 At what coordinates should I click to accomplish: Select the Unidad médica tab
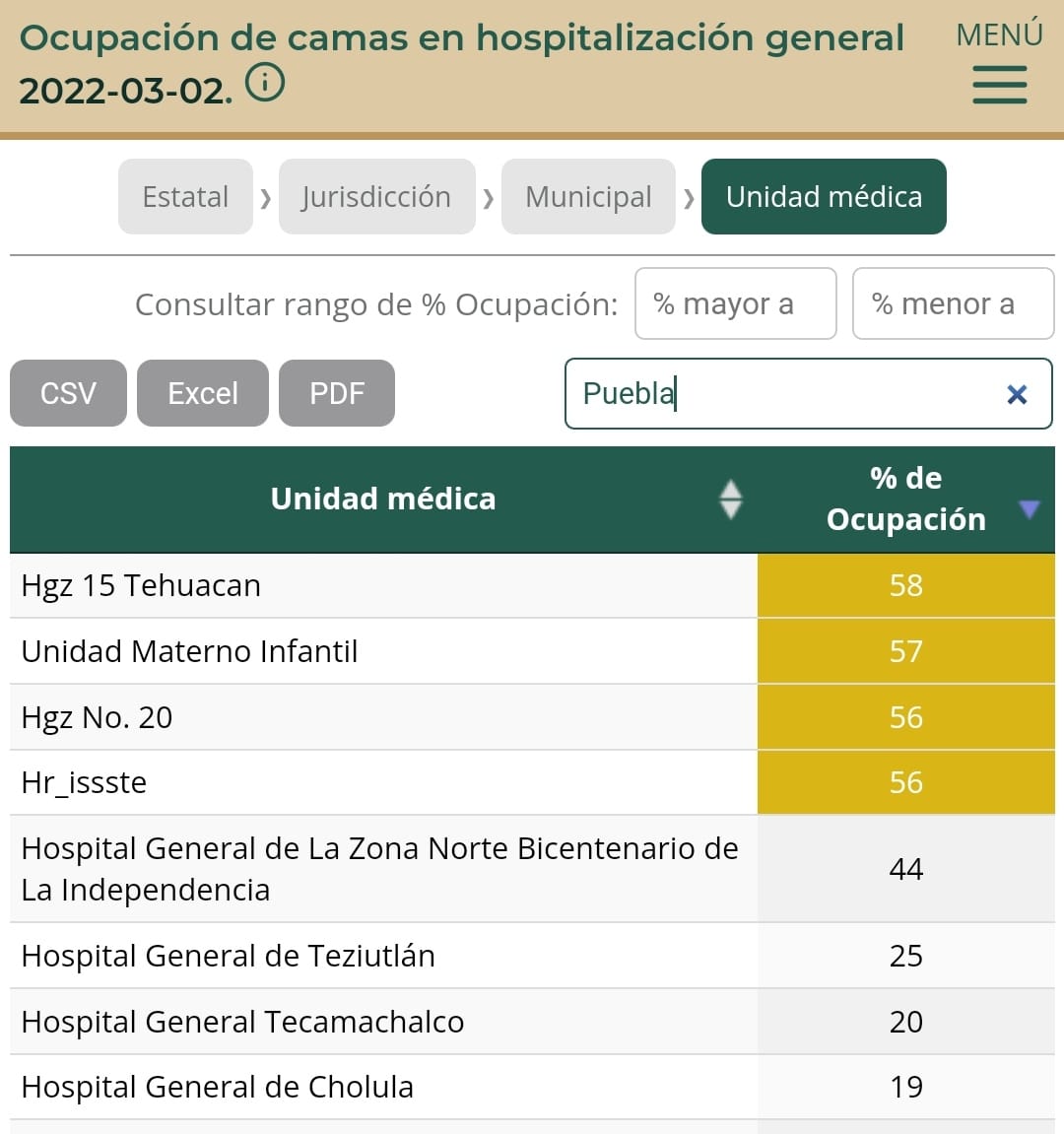click(x=824, y=197)
